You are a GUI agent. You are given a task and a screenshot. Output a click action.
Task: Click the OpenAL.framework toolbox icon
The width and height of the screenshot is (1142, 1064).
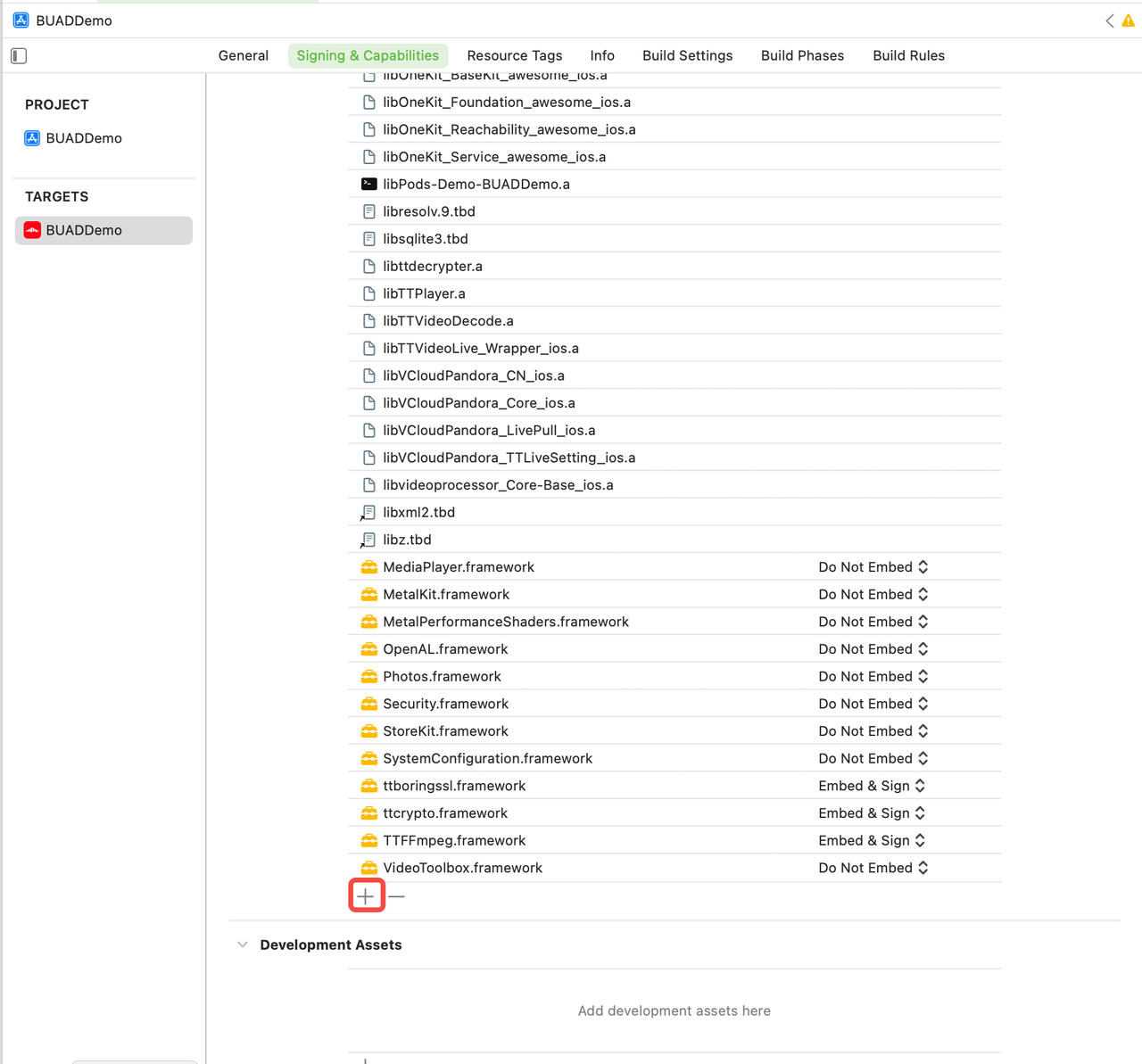(368, 649)
